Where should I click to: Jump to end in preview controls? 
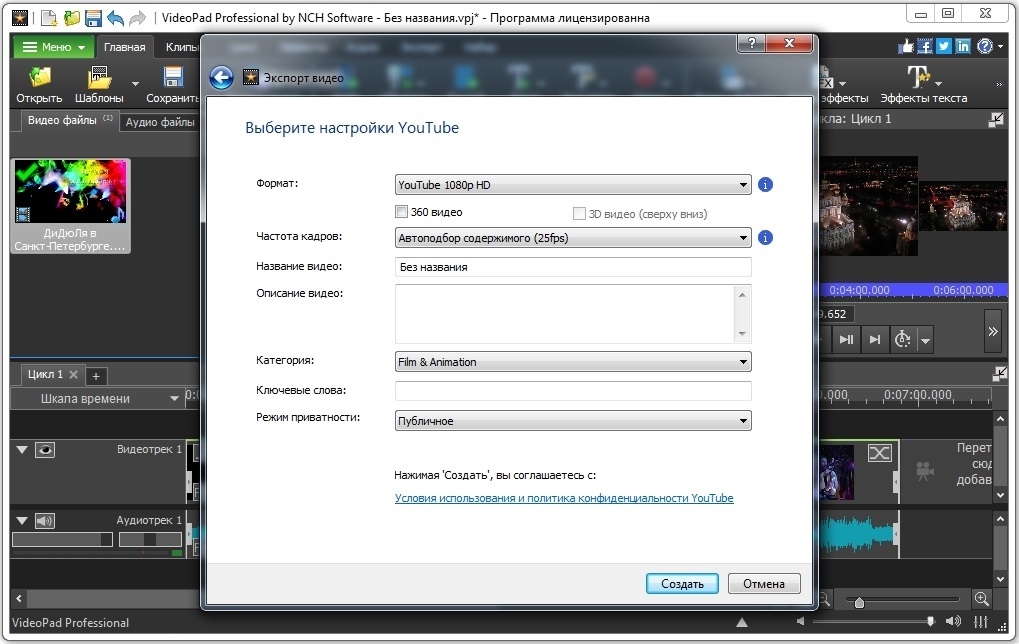(875, 339)
